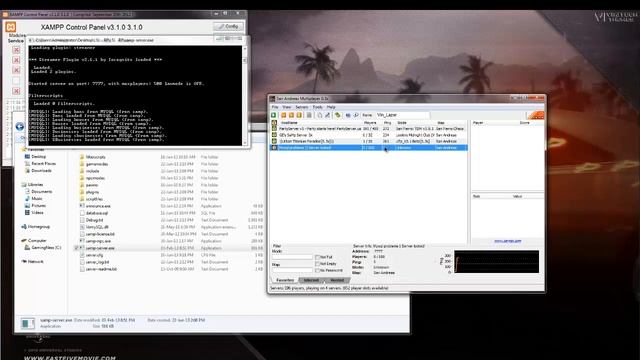640x360 pixels.
Task: Select the announce.exe file in Explorer
Action: (95, 206)
